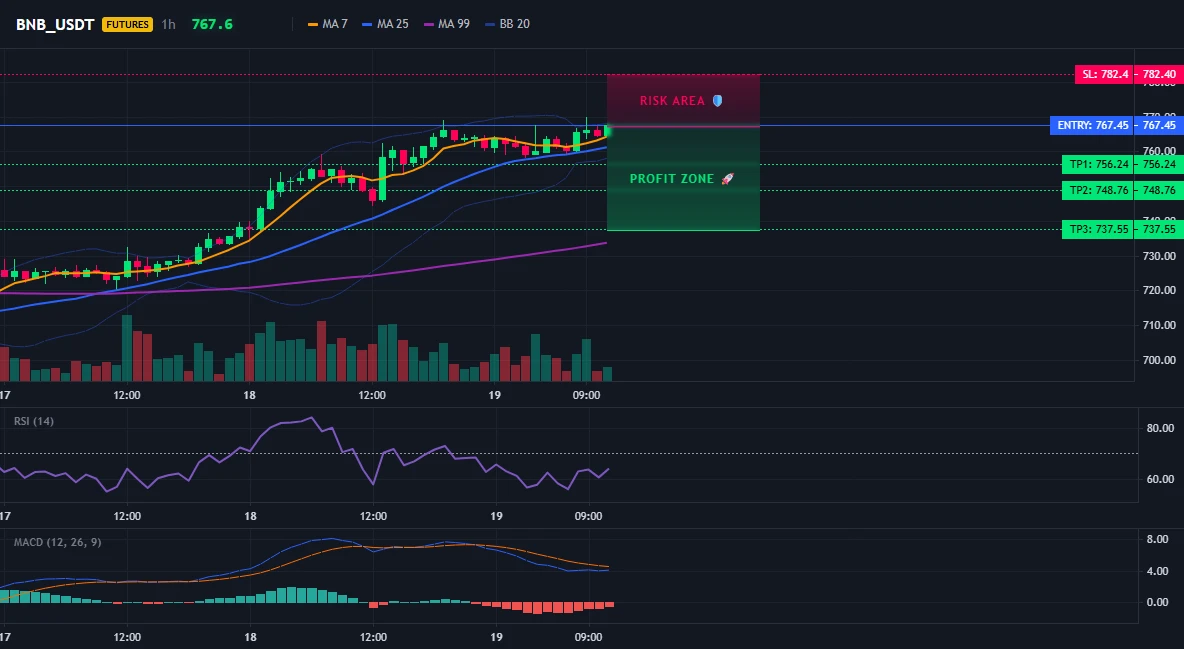Click the 18 date label on the main chart time axis
This screenshot has width=1184, height=649.
tap(249, 395)
